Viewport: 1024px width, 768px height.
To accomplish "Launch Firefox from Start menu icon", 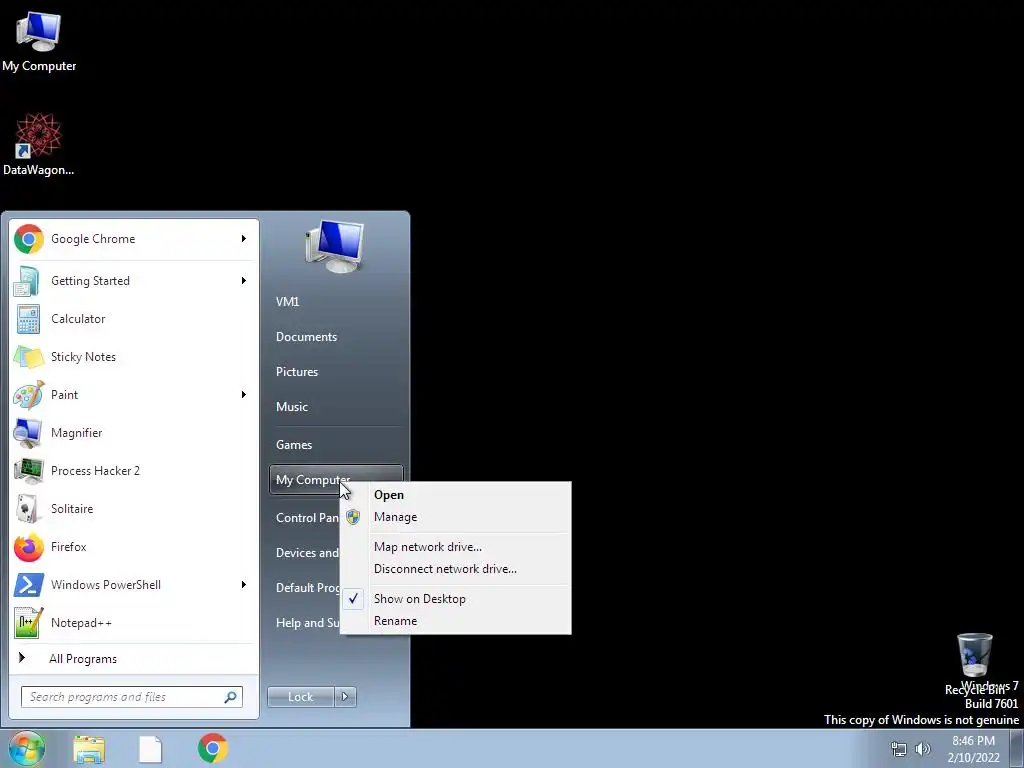I will 29,547.
